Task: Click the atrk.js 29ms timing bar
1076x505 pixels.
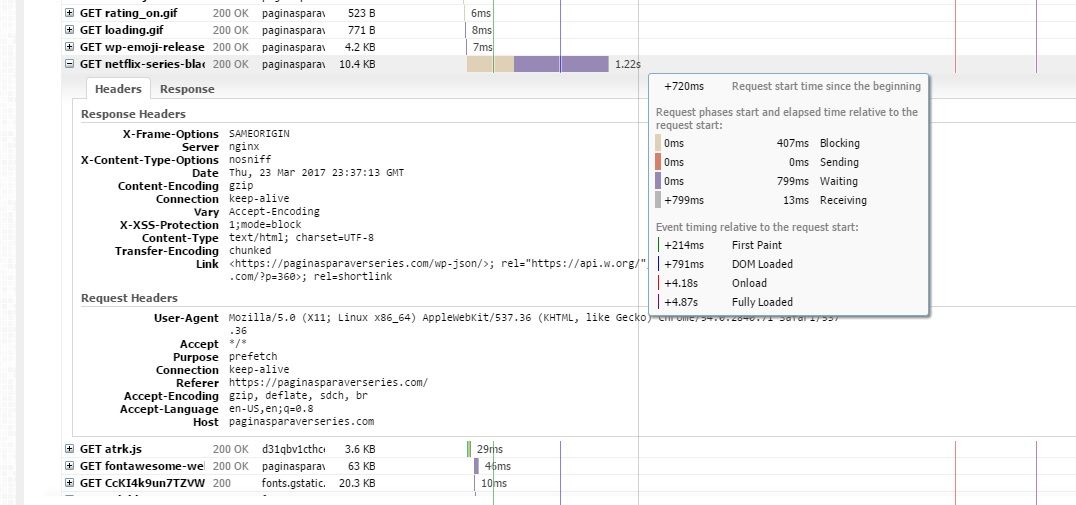Action: click(x=469, y=449)
